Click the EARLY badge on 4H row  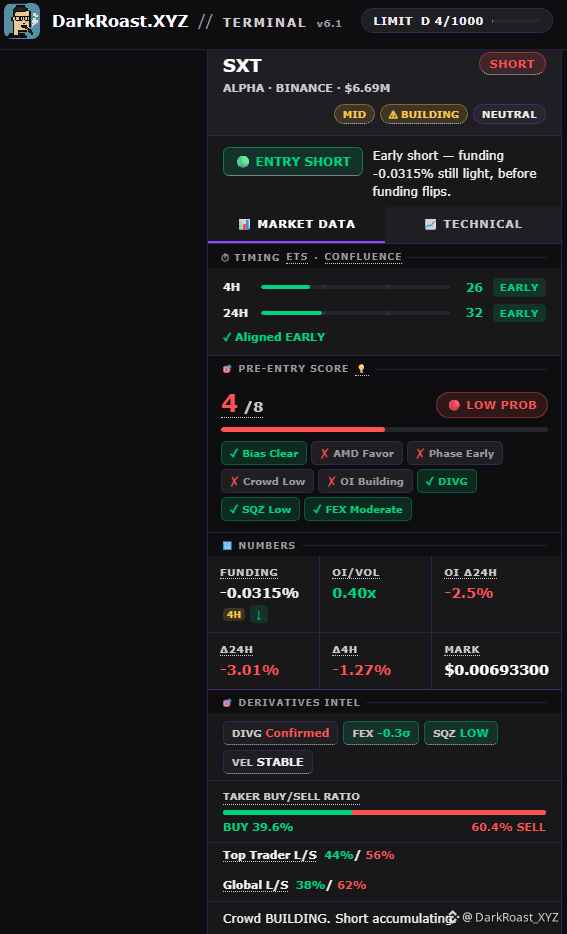[519, 288]
